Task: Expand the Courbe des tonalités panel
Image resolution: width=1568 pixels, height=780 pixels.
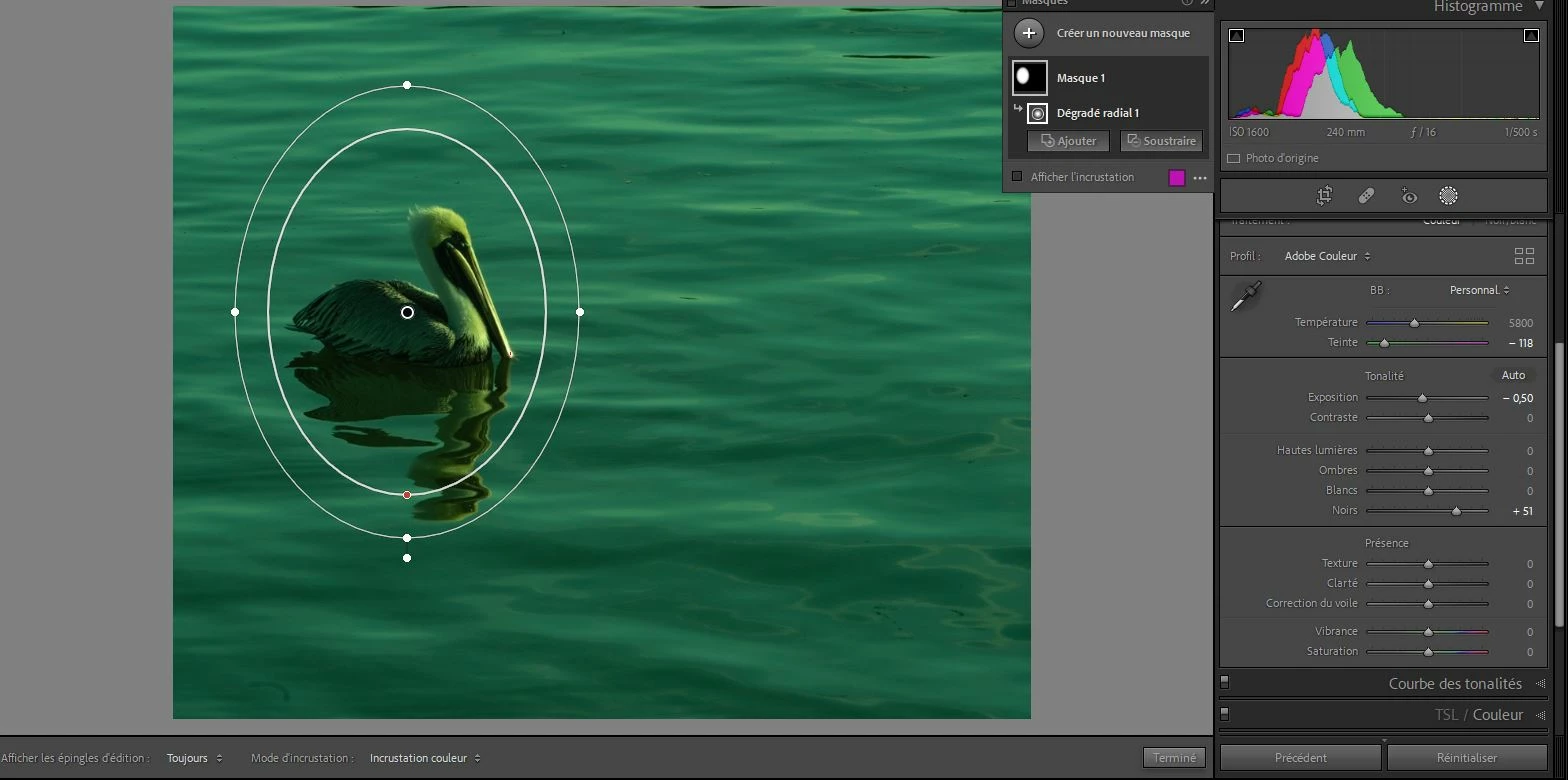Action: (1540, 684)
